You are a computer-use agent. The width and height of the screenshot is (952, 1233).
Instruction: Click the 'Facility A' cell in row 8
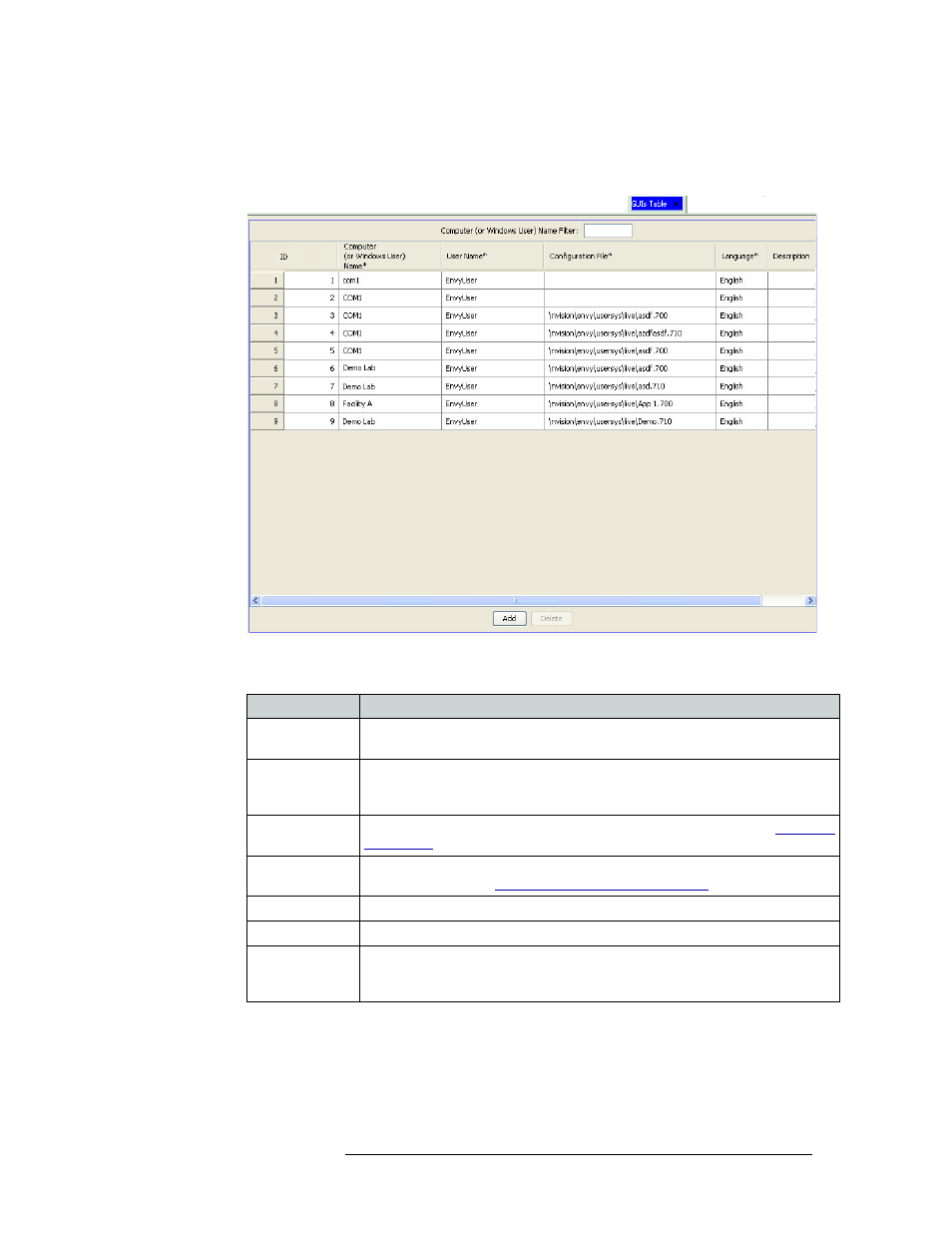click(389, 404)
